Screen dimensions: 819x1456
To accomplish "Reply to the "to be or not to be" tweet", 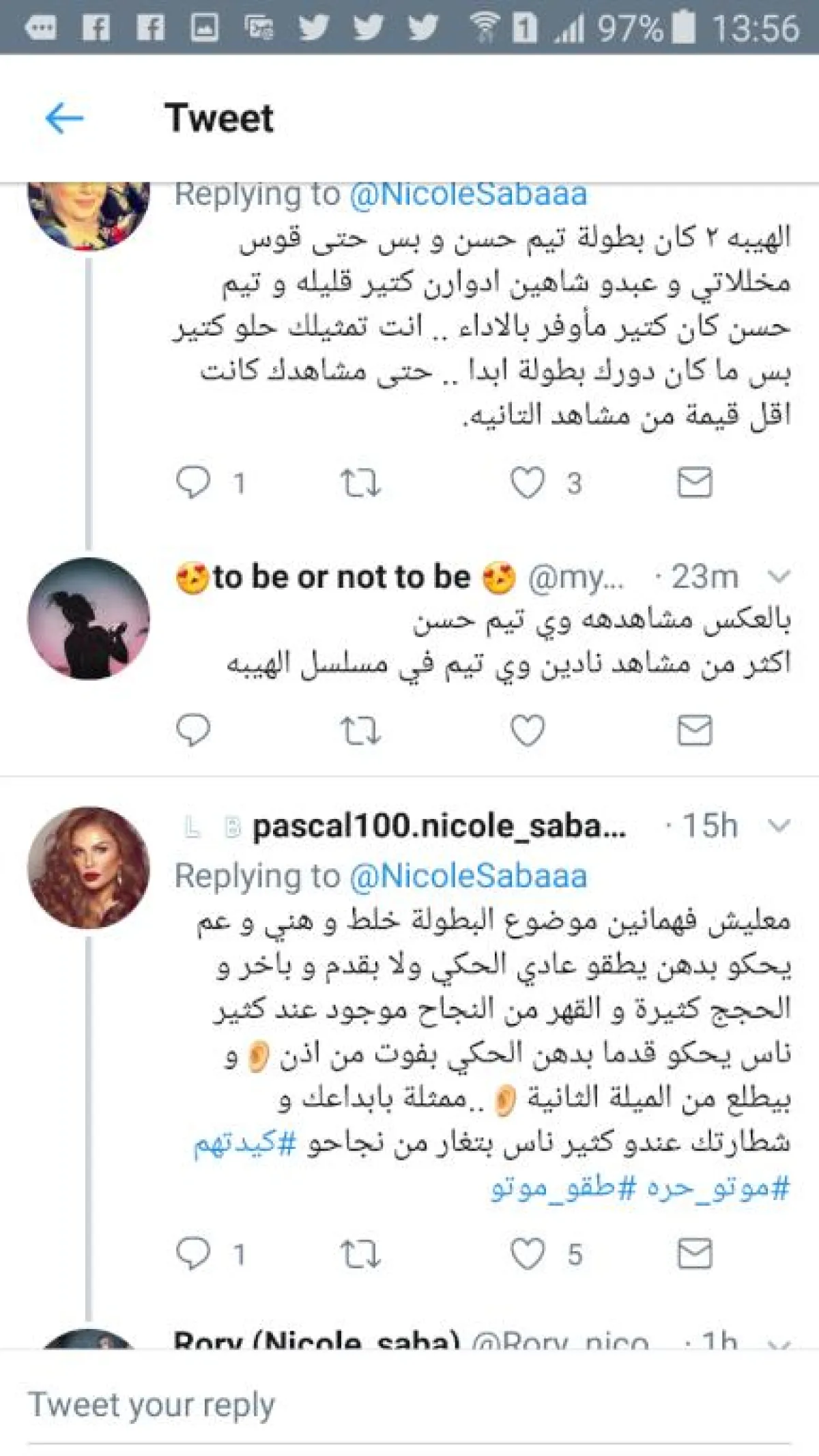I will click(x=193, y=730).
